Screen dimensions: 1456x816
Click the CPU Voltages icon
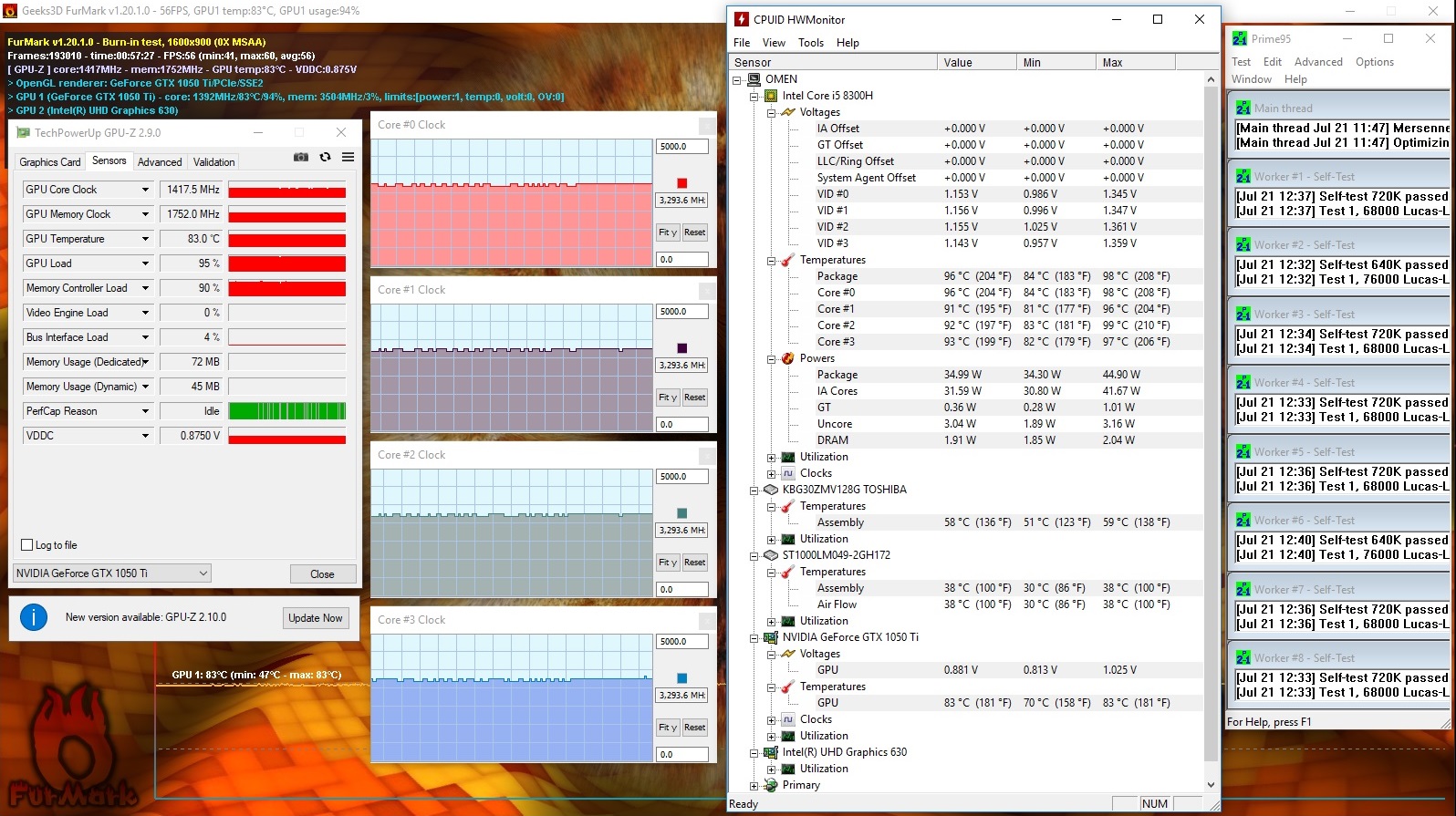coord(788,112)
